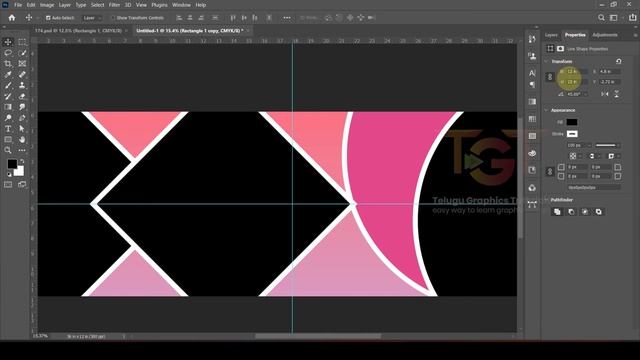640x360 pixels.
Task: Select the Path Selection tool
Action: (x=22, y=129)
